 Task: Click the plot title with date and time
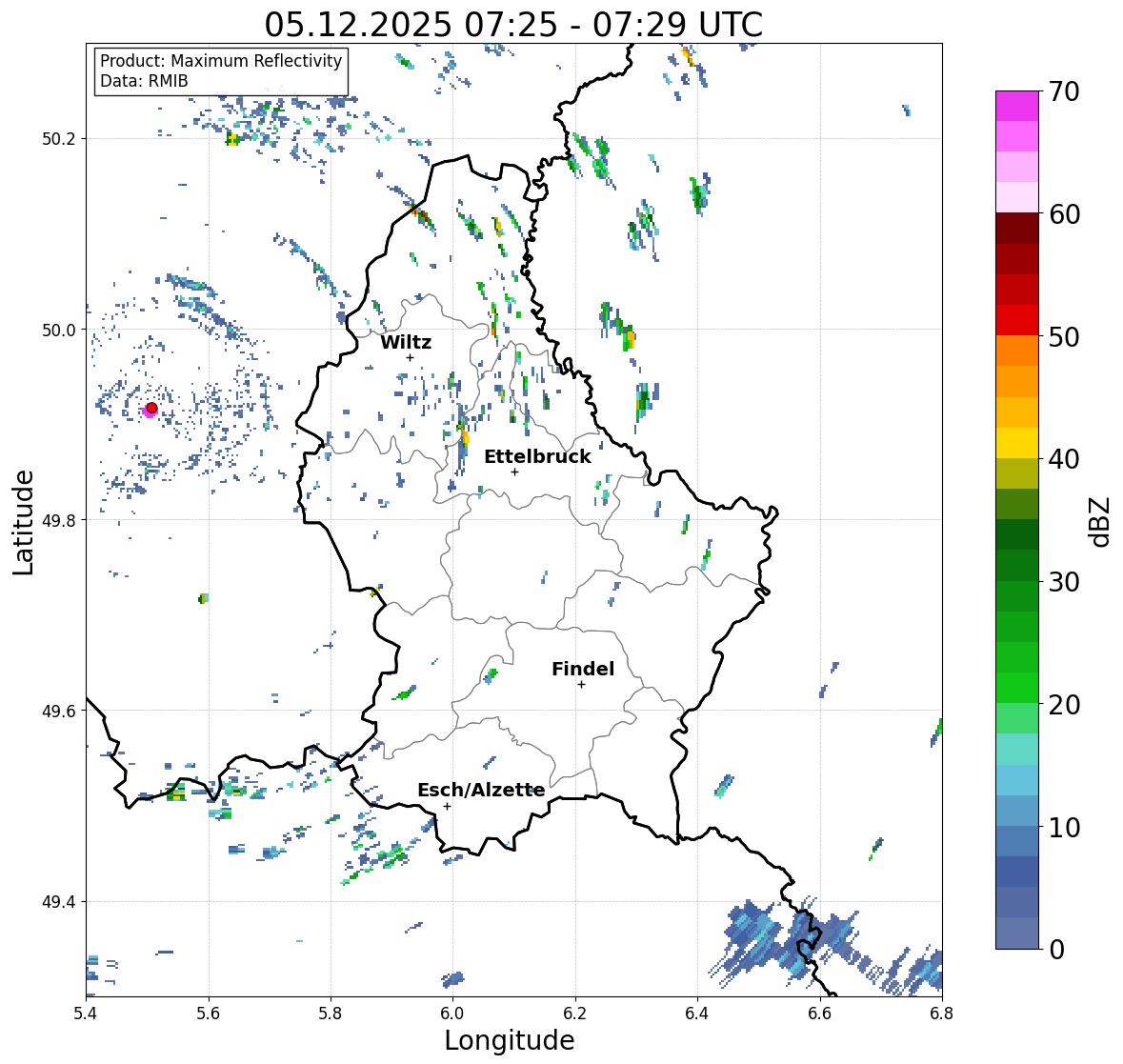point(513,25)
